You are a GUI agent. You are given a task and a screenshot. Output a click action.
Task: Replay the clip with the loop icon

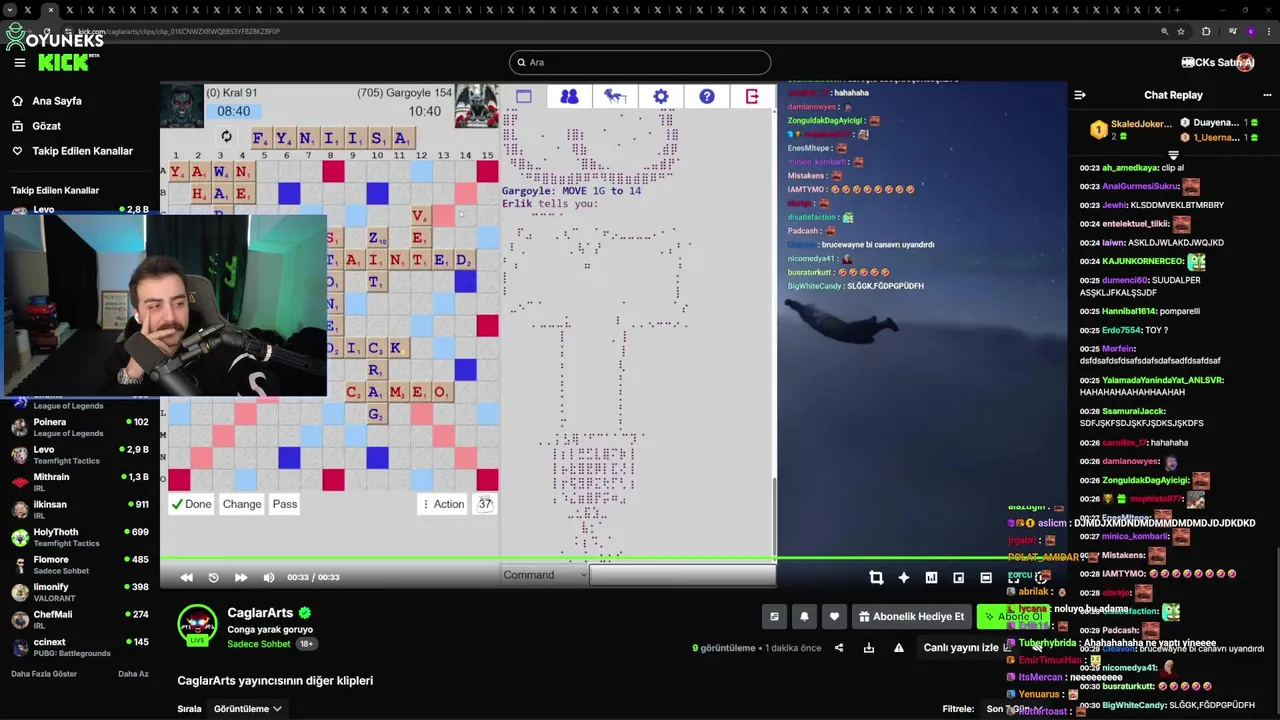click(213, 577)
